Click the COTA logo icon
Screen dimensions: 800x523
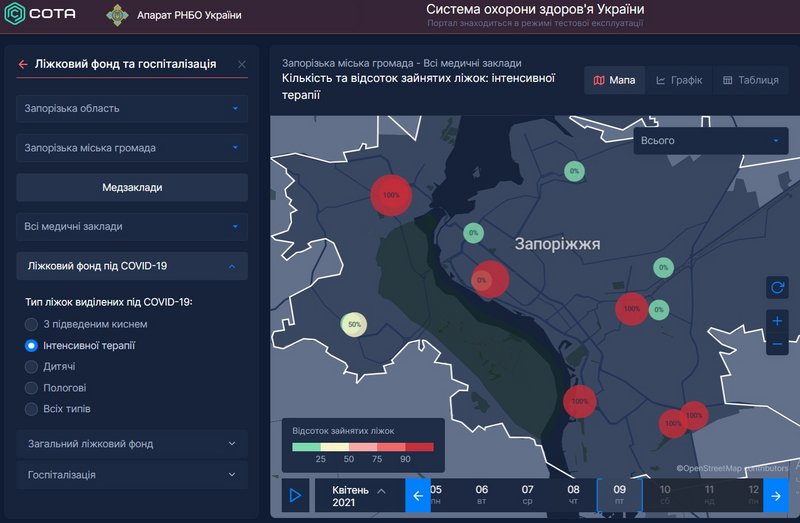tap(17, 16)
